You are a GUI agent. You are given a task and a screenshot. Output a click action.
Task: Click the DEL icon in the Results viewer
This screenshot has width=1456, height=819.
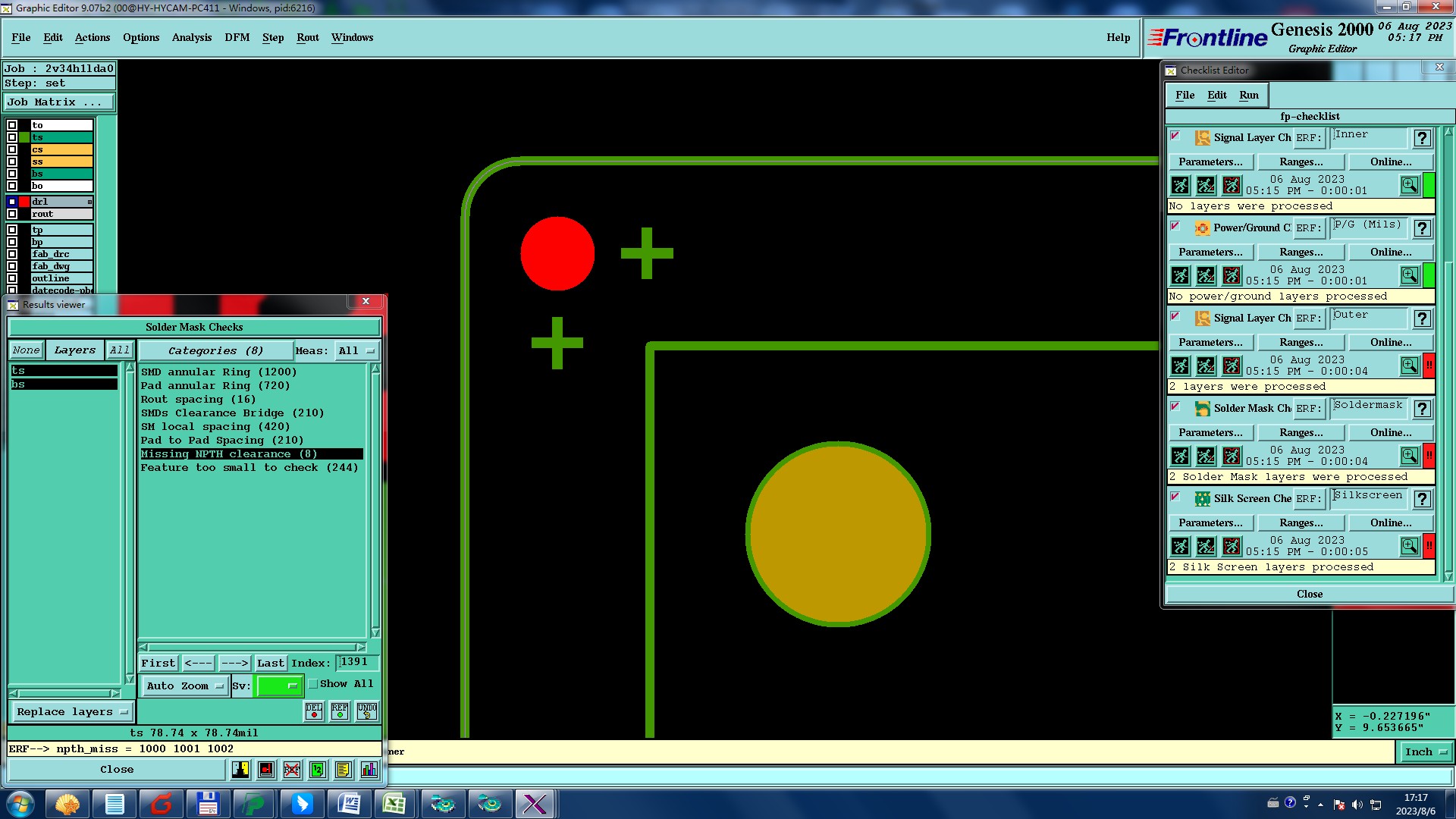click(x=314, y=711)
